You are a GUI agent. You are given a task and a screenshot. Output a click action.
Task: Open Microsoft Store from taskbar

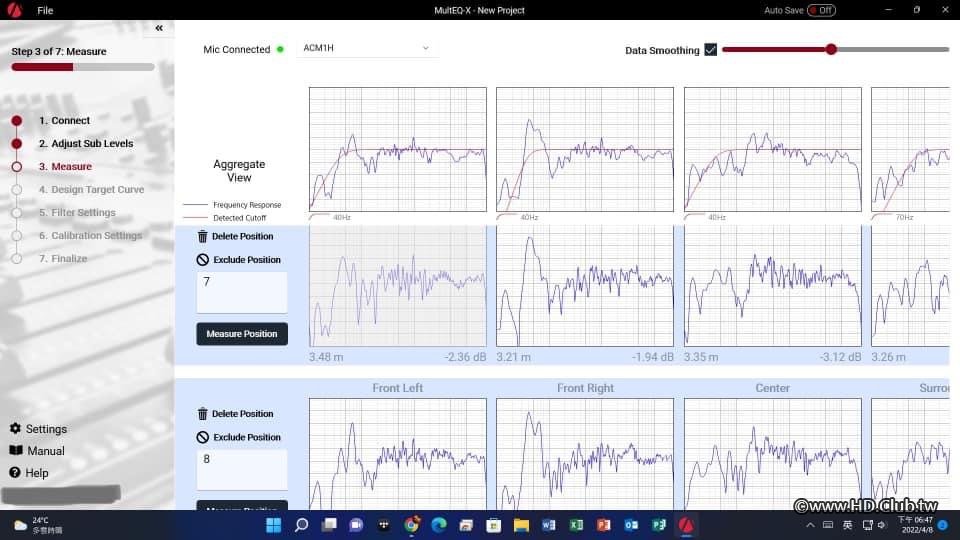pyautogui.click(x=493, y=525)
